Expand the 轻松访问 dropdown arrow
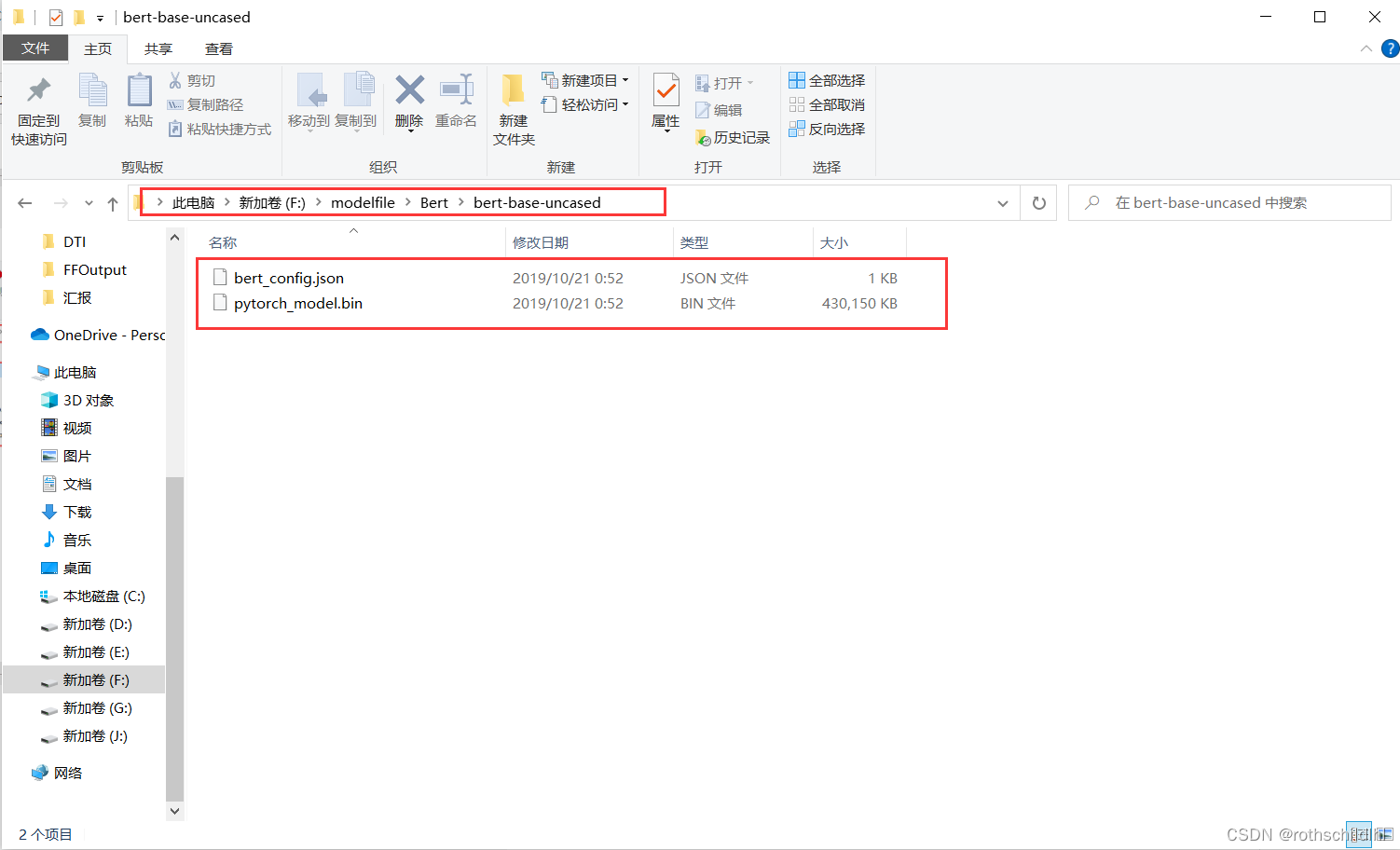Screen dimensions: 1400x850 pyautogui.click(x=625, y=104)
